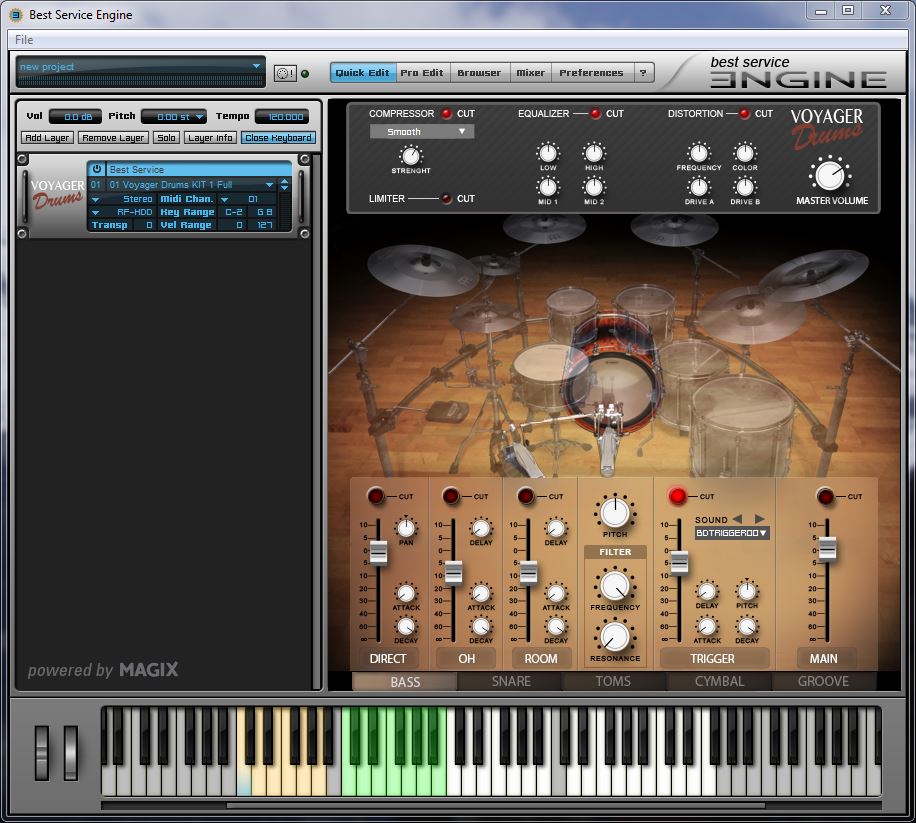
Task: Toggle the LIMITER cut LED
Action: click(447, 199)
